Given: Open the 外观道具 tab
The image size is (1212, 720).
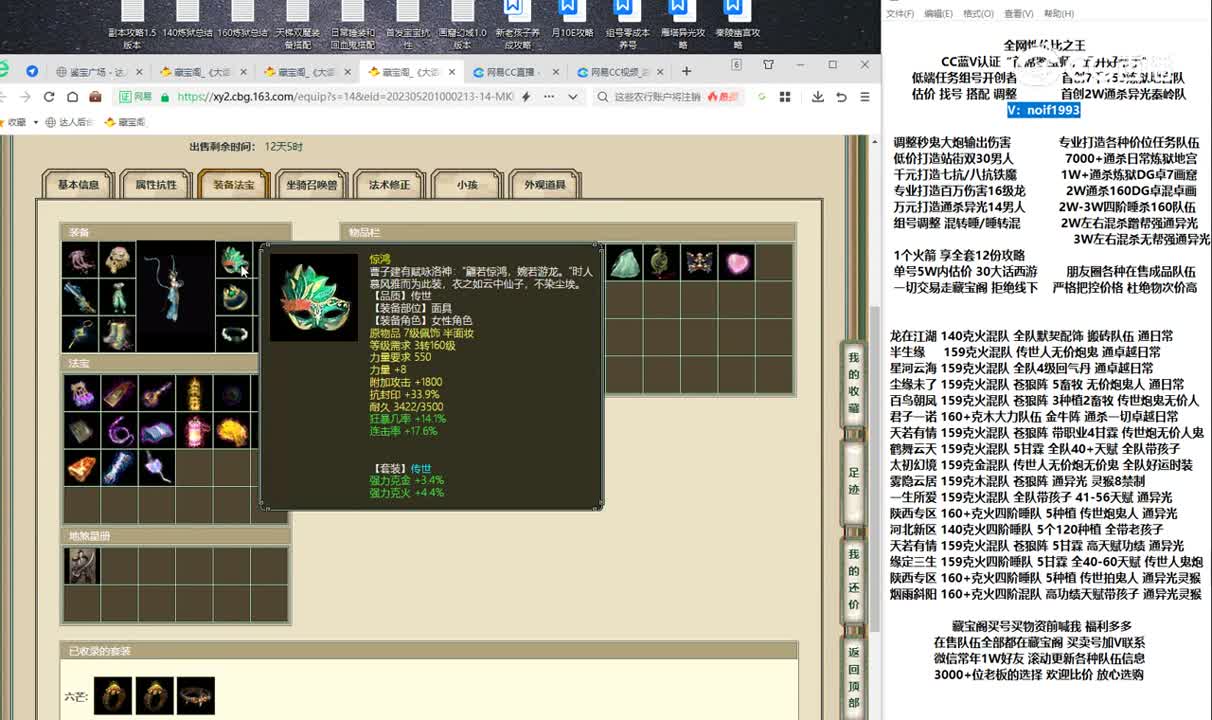Looking at the screenshot, I should click(545, 184).
